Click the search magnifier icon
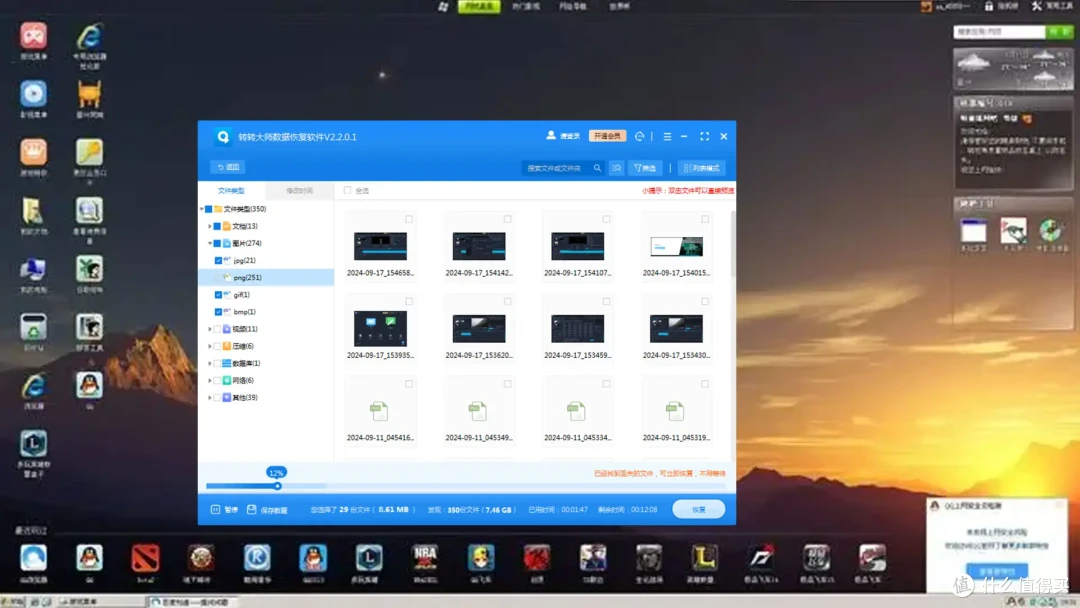 coord(597,168)
